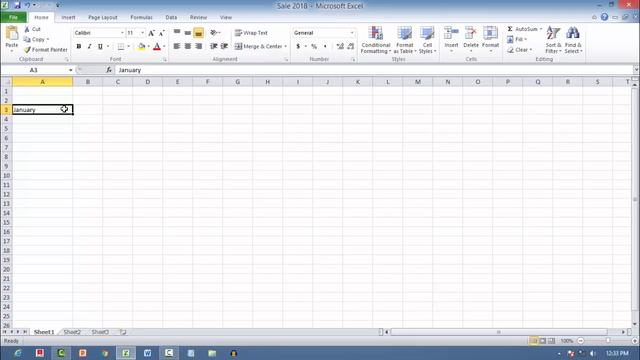Toggle Align Text Right

pos(198,47)
